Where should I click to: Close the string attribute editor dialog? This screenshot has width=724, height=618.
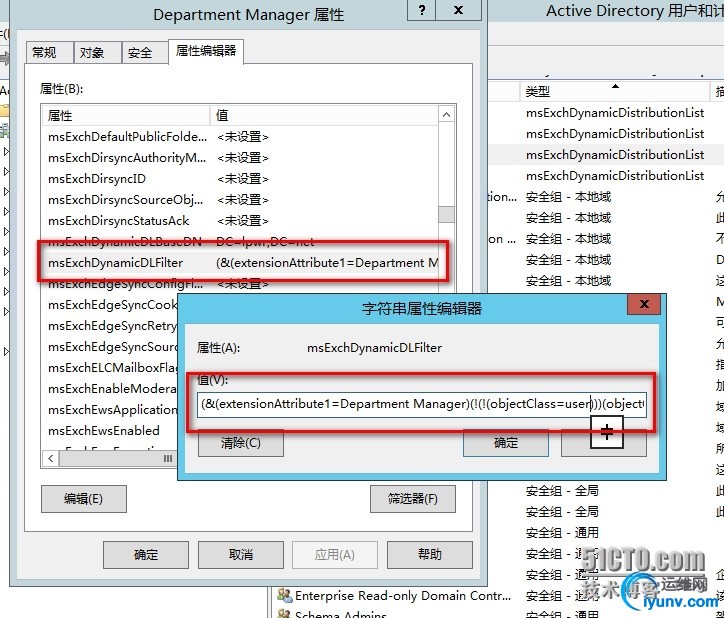click(644, 304)
